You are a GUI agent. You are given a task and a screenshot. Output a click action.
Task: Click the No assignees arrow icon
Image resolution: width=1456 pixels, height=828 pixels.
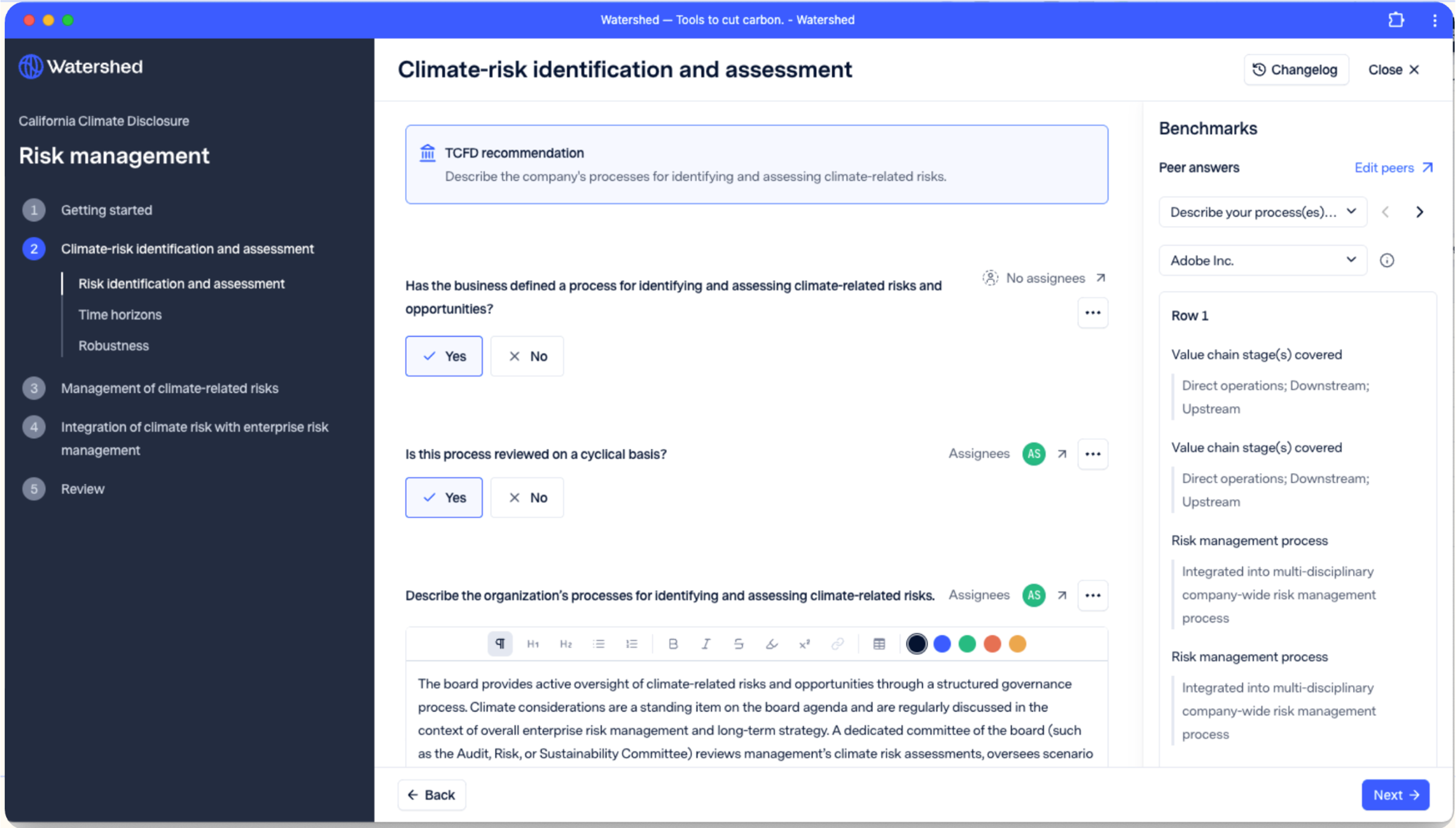[1101, 278]
